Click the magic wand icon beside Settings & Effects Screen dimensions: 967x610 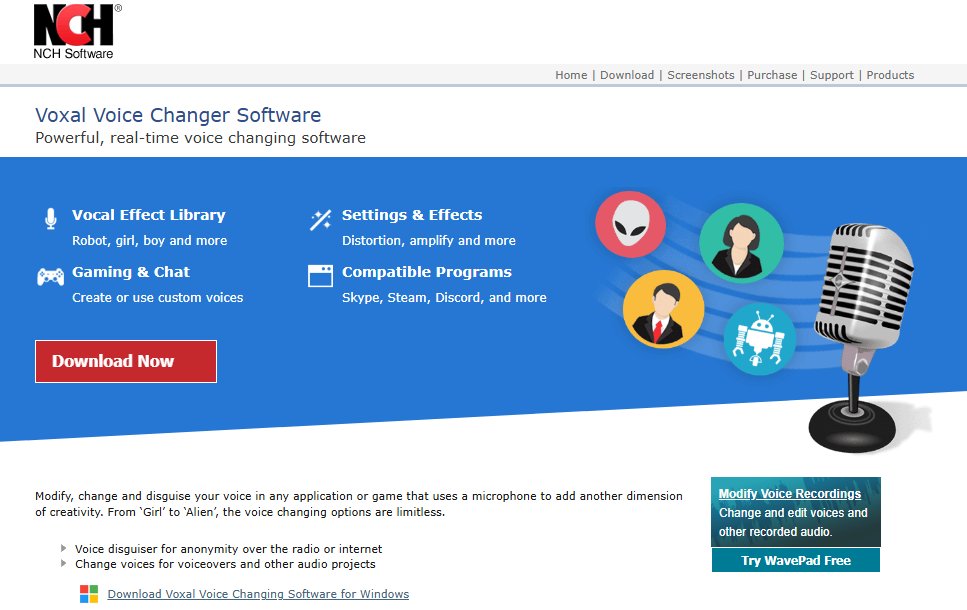click(321, 219)
